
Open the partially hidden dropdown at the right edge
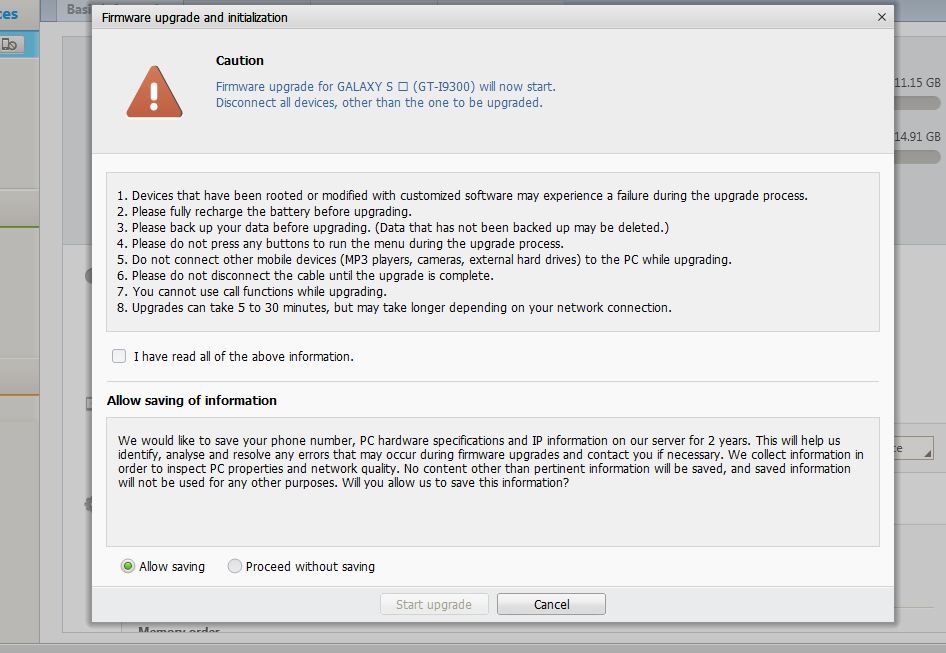(914, 448)
